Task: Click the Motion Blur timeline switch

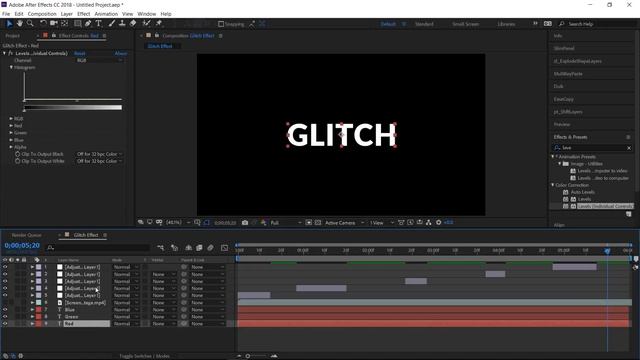Action: tap(210, 248)
